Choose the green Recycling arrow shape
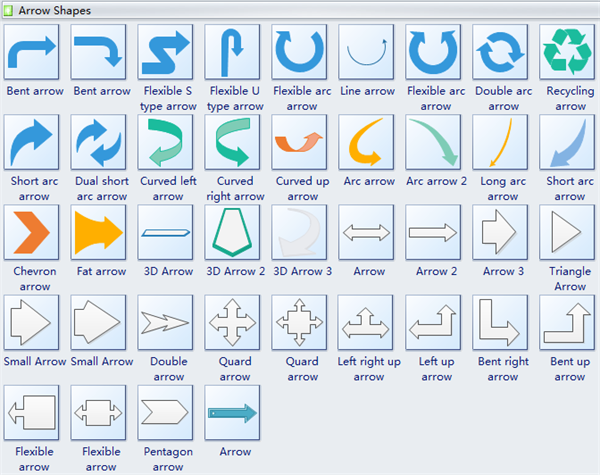Image resolution: width=600 pixels, height=475 pixels. 567,52
